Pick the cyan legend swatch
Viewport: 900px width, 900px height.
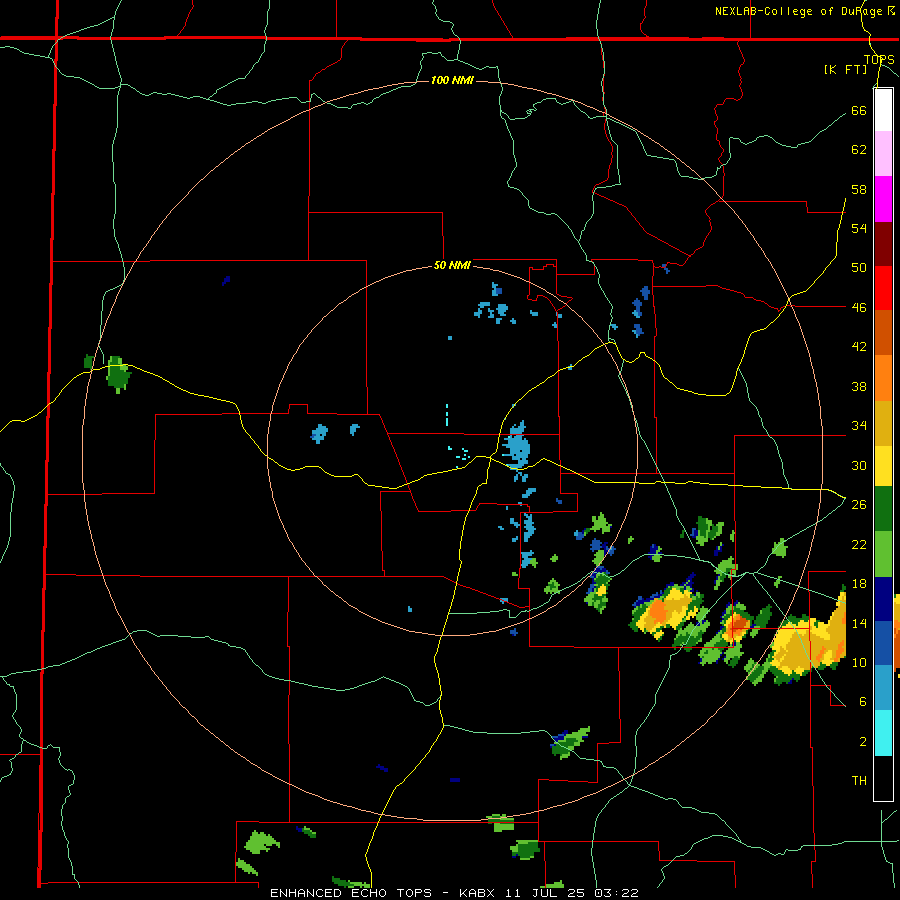pyautogui.click(x=883, y=733)
